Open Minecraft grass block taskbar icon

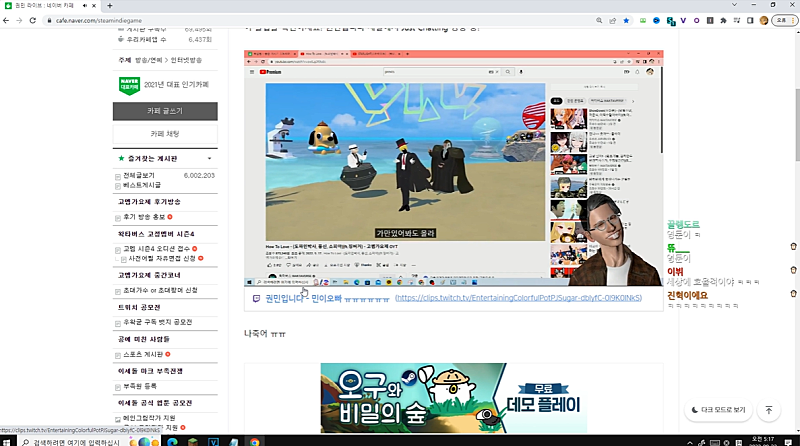coord(193,442)
